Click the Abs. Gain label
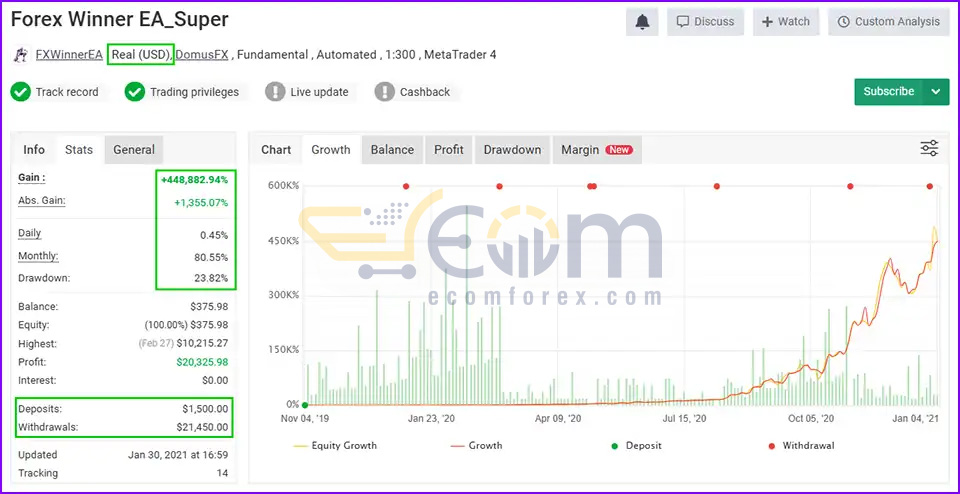The width and height of the screenshot is (960, 494). [x=42, y=201]
